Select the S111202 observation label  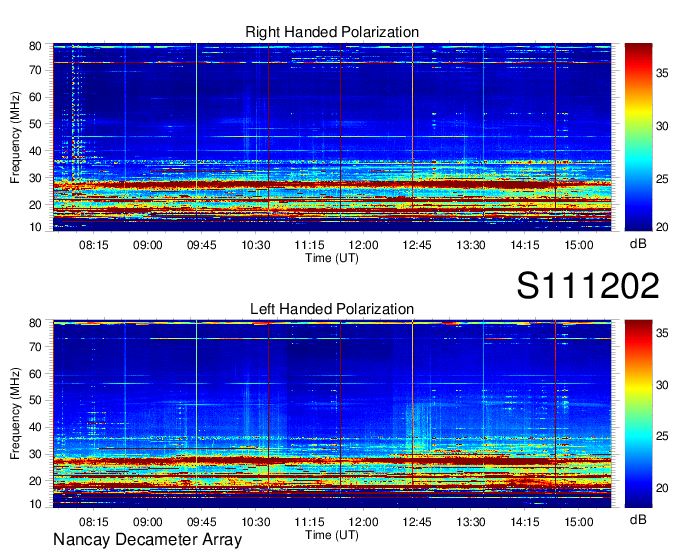(588, 285)
